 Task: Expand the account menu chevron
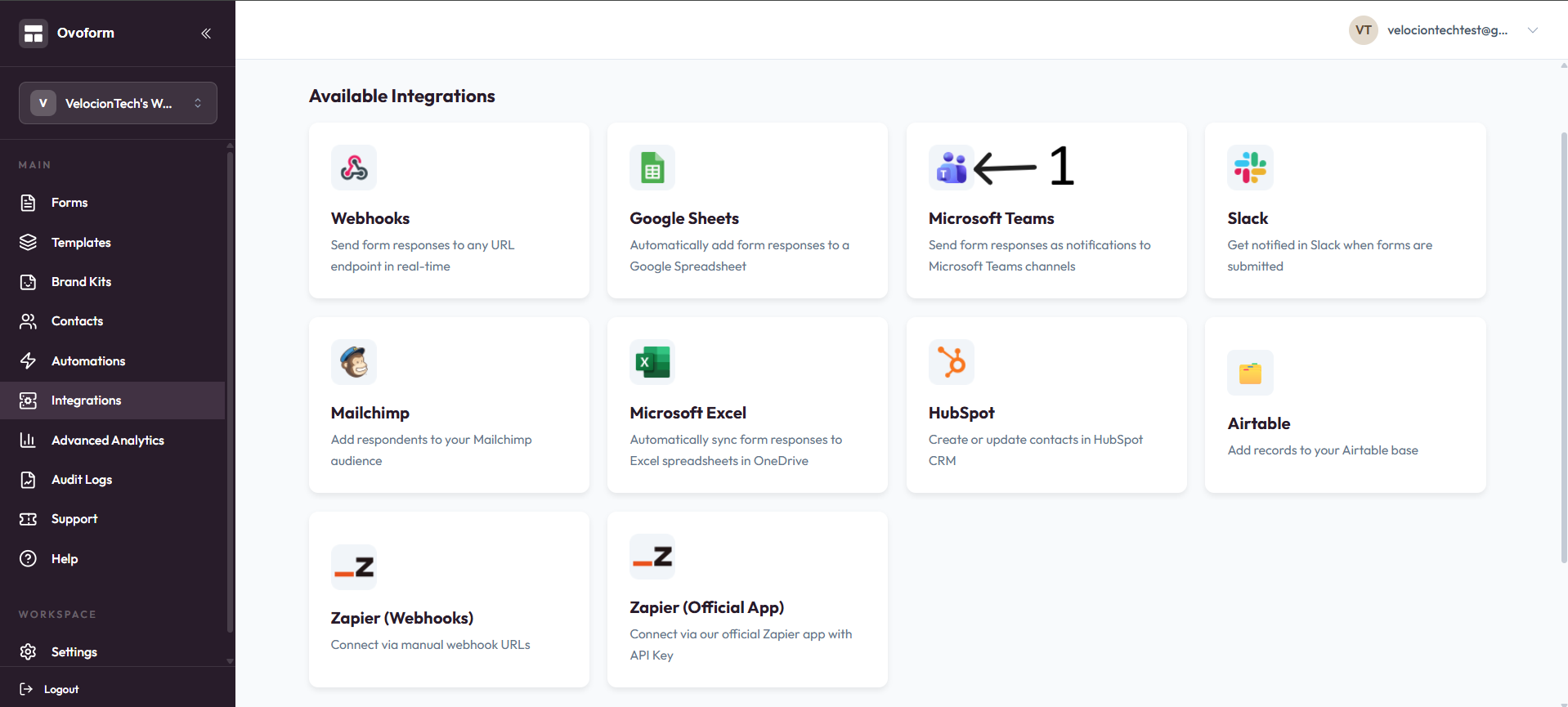click(x=1533, y=30)
